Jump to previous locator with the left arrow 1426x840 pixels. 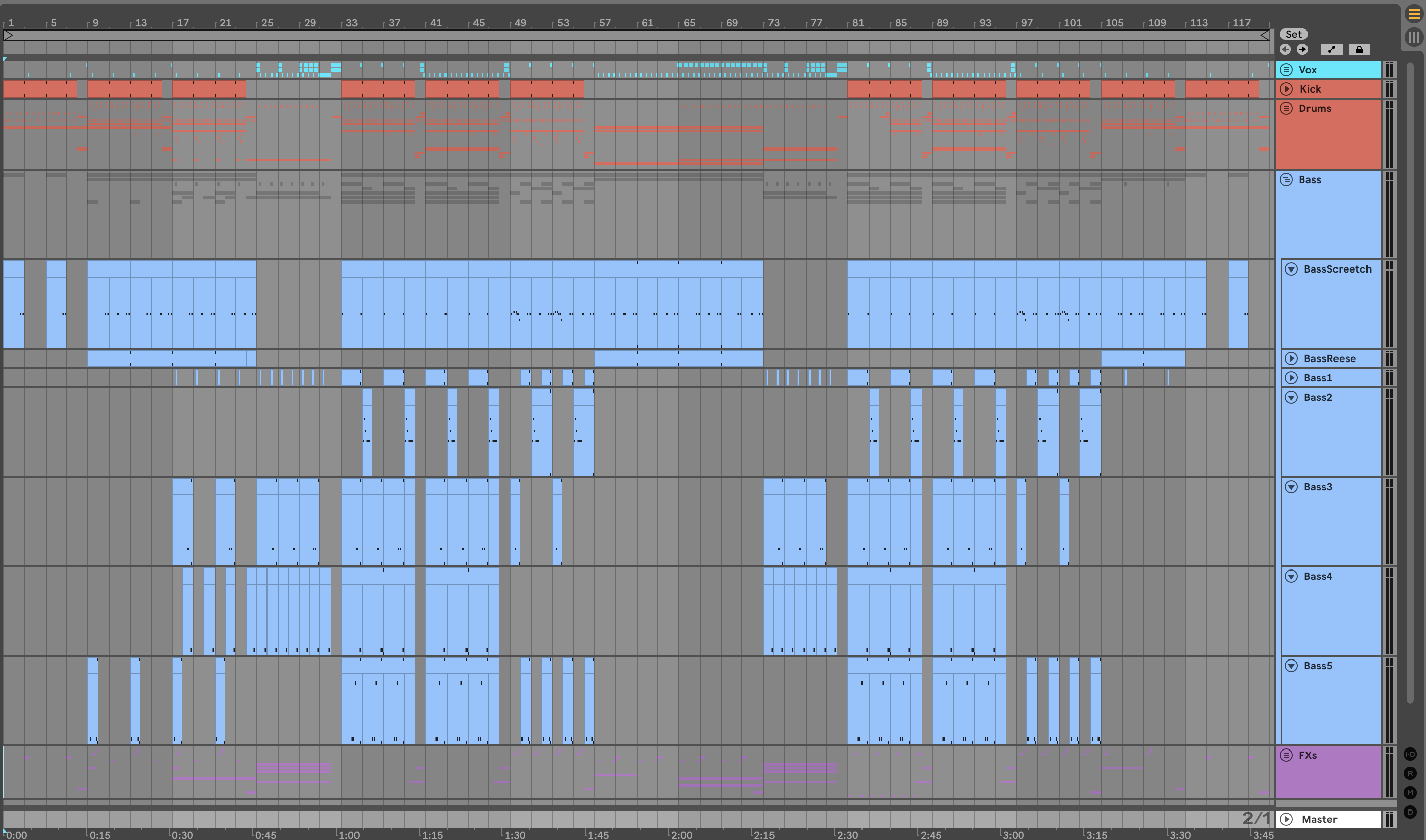tap(1285, 49)
